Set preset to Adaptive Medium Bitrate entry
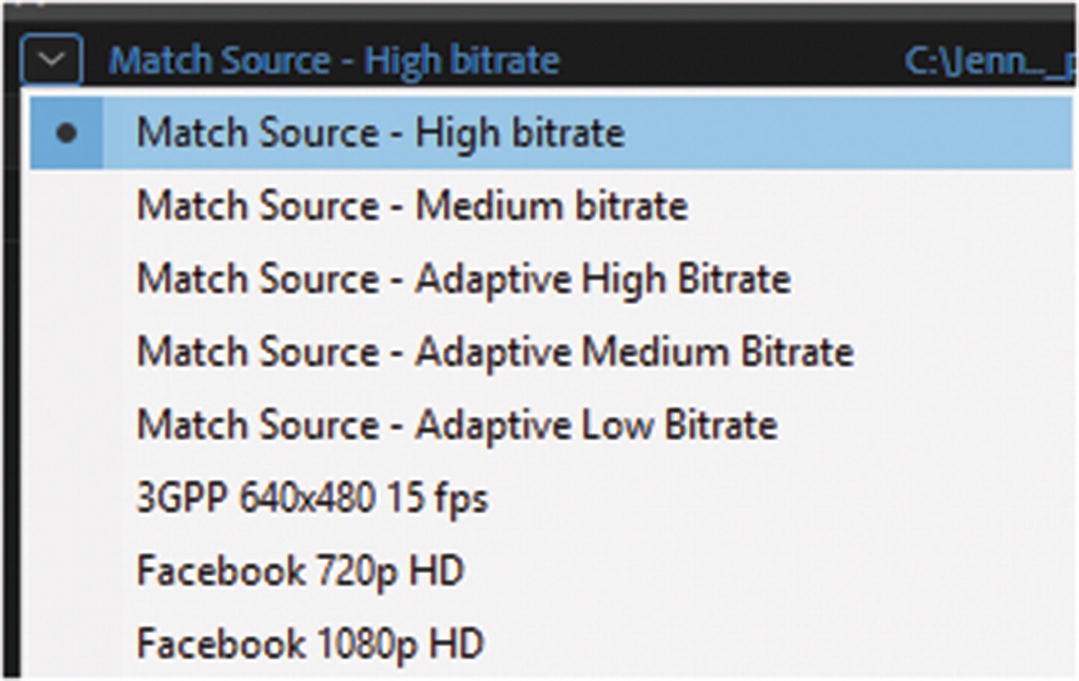Image resolution: width=1079 pixels, height=681 pixels. pyautogui.click(x=494, y=351)
